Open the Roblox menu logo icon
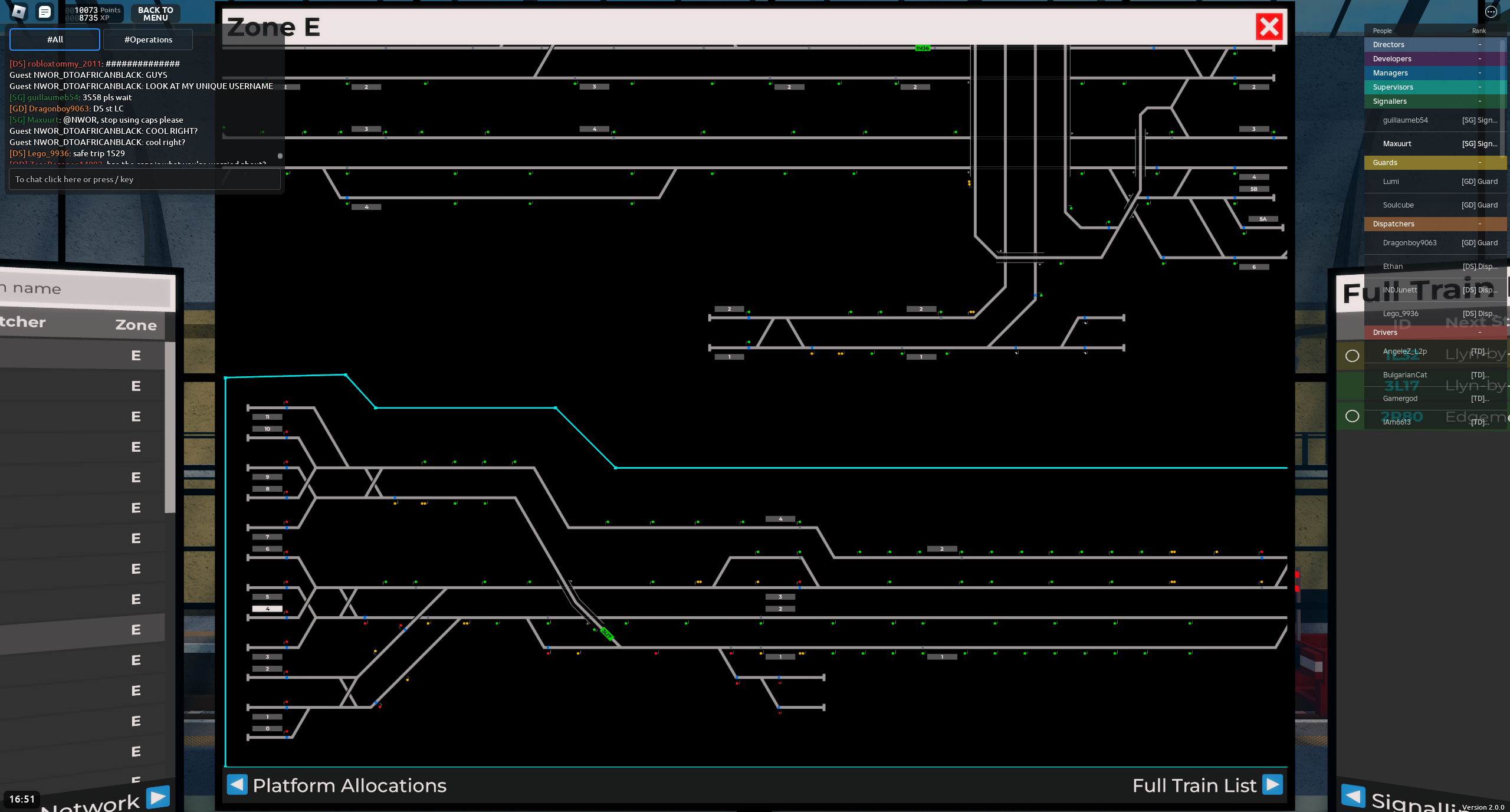1510x812 pixels. (19, 11)
